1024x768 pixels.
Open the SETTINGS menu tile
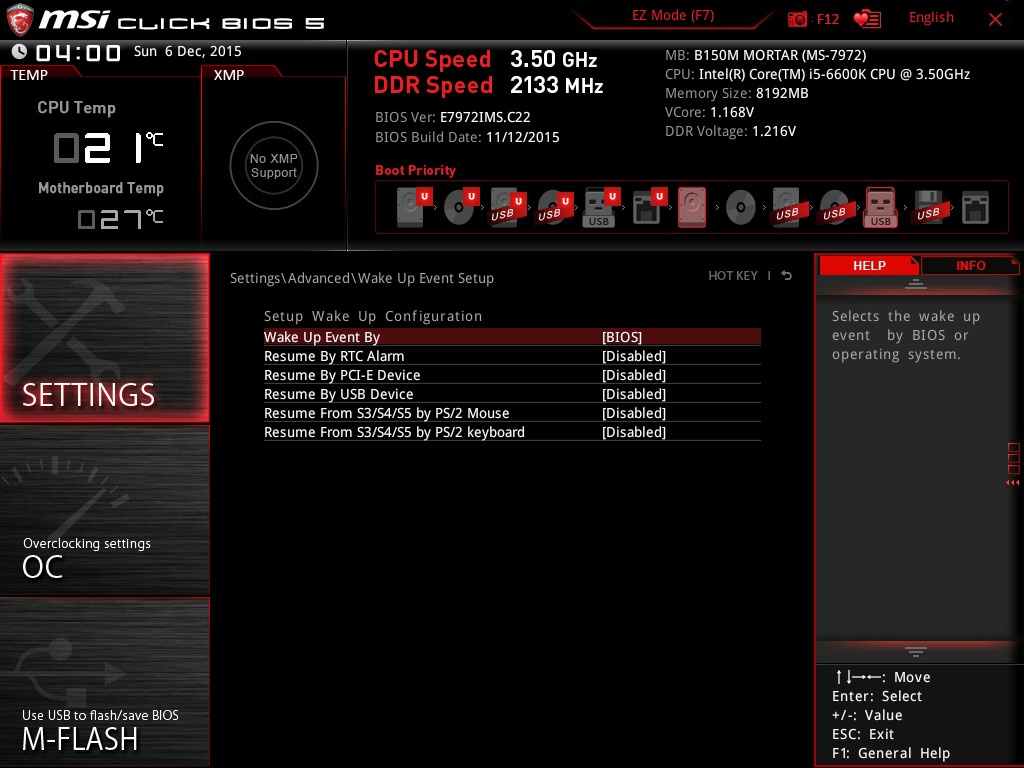pyautogui.click(x=104, y=338)
